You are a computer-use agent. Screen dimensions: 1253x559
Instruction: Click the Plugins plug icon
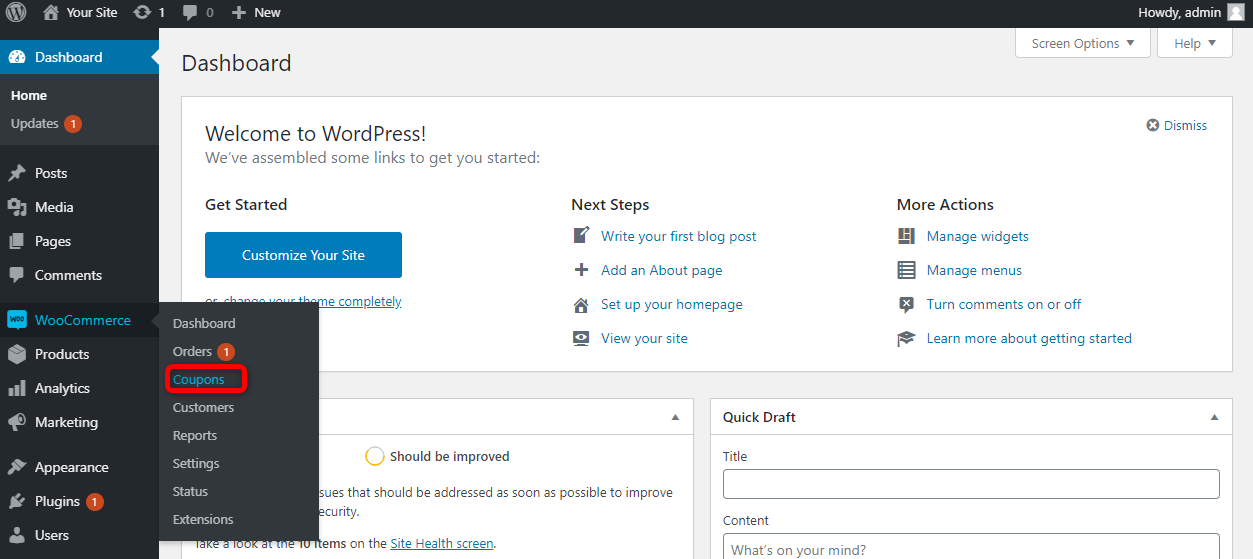tap(17, 501)
